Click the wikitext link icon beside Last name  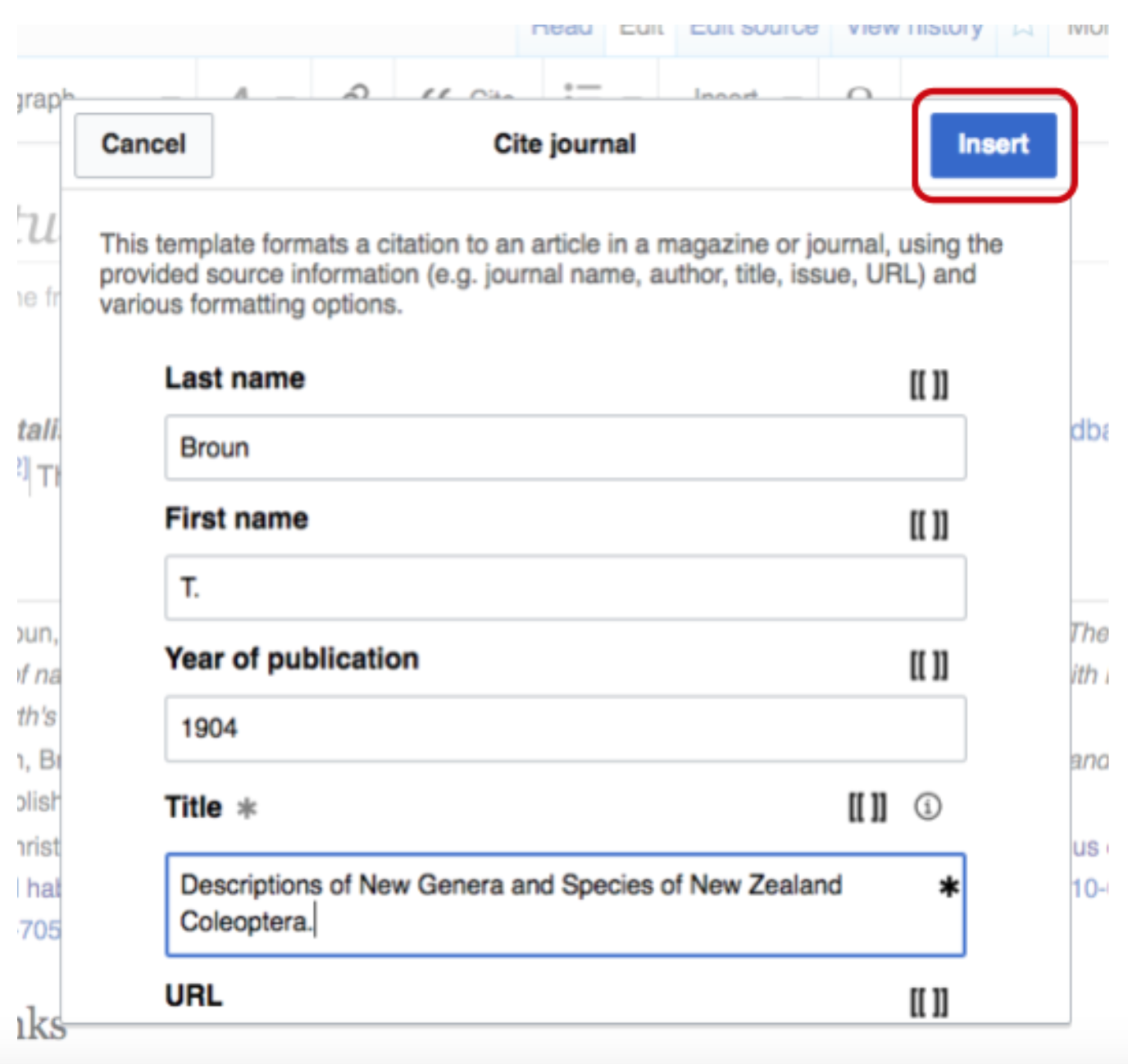pos(928,384)
